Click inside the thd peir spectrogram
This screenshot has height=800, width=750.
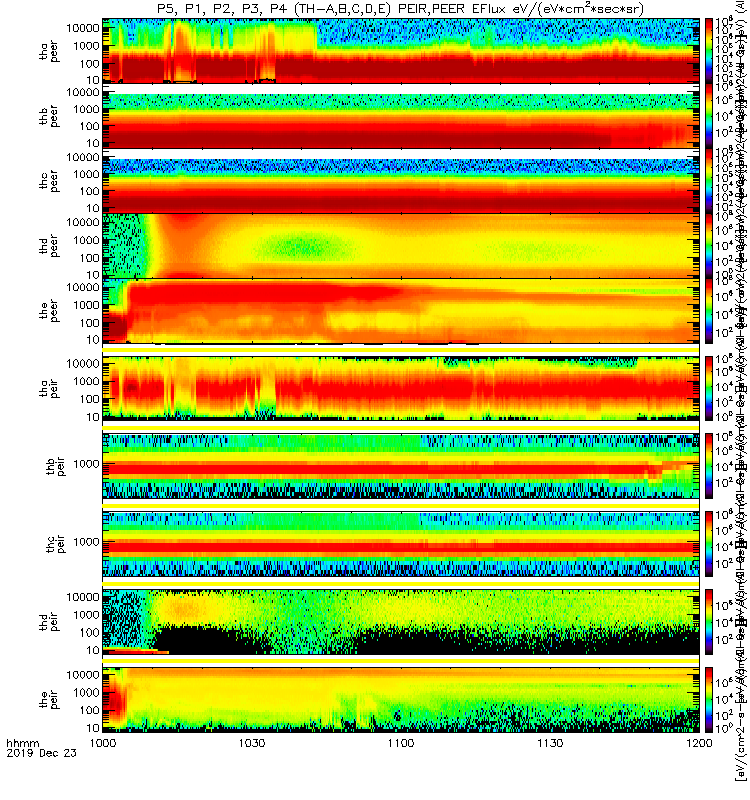(401, 621)
